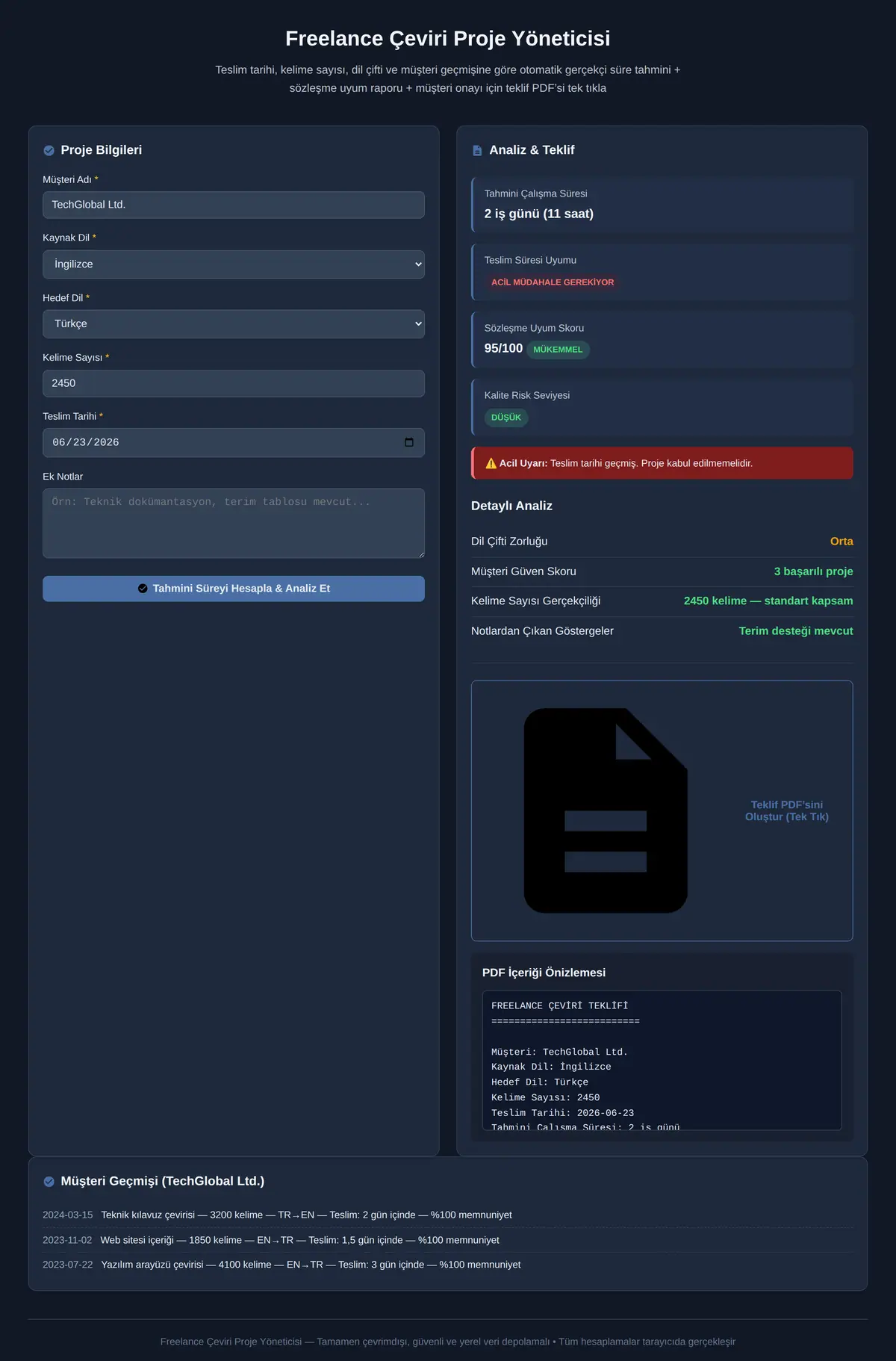The height and width of the screenshot is (1361, 896).
Task: Click "FREELANCE ÇEVİRİ TEKLİFİ" preview title
Action: 559,1006
